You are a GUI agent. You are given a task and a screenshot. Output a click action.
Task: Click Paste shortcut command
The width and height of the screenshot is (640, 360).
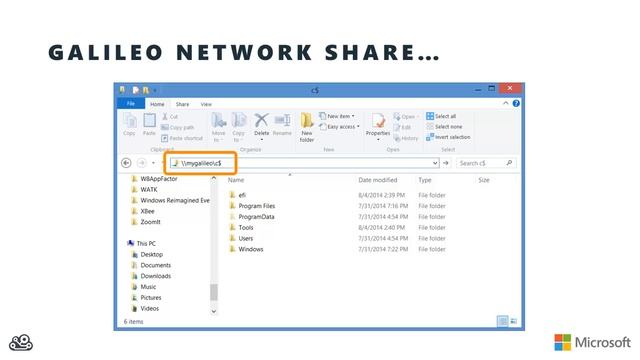[182, 138]
